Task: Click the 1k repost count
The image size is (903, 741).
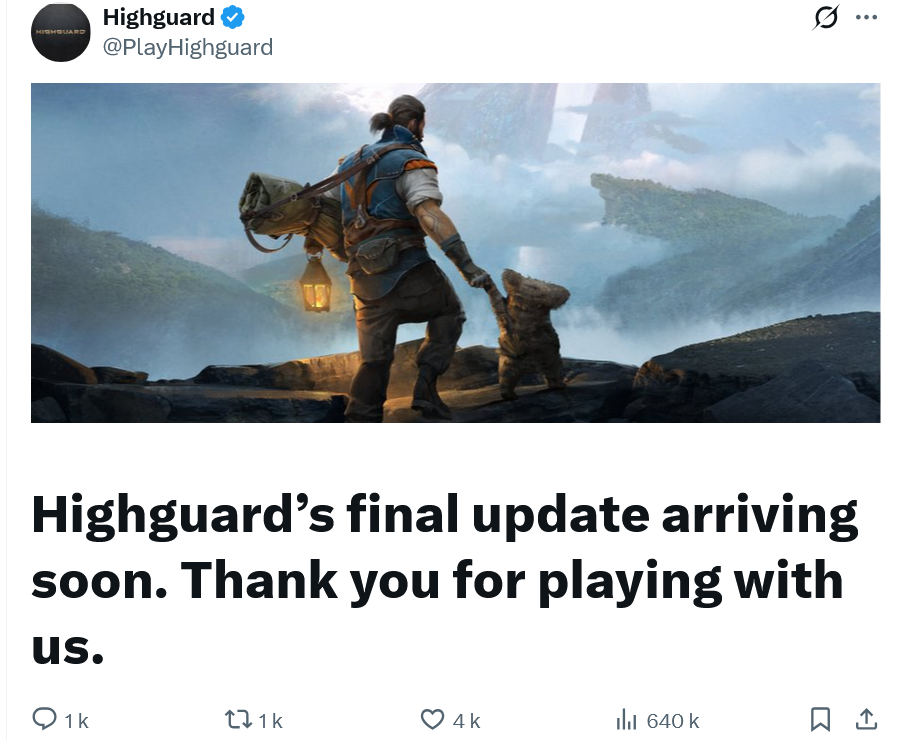Action: (x=271, y=721)
